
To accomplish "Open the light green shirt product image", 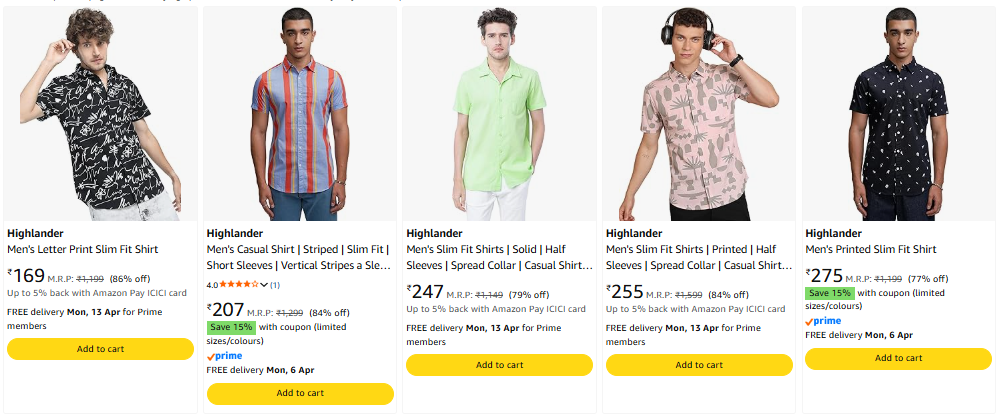I will [499, 113].
